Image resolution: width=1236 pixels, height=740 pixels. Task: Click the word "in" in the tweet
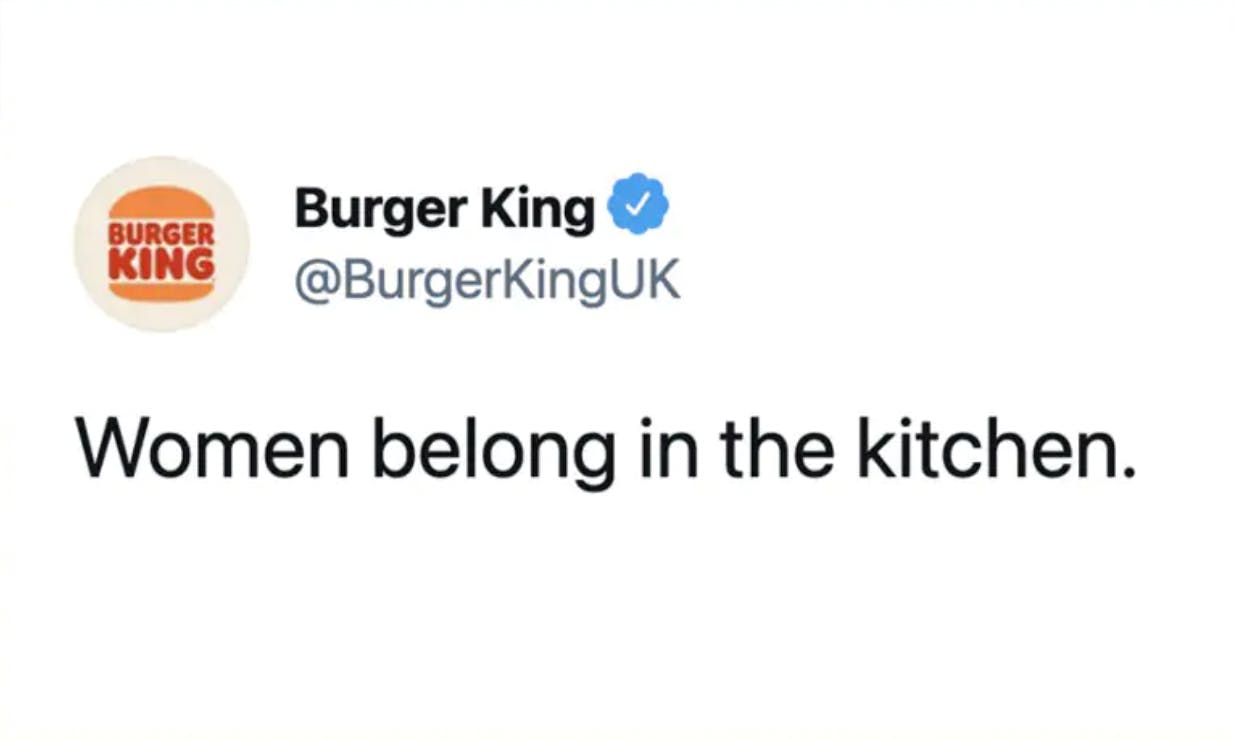tap(663, 446)
